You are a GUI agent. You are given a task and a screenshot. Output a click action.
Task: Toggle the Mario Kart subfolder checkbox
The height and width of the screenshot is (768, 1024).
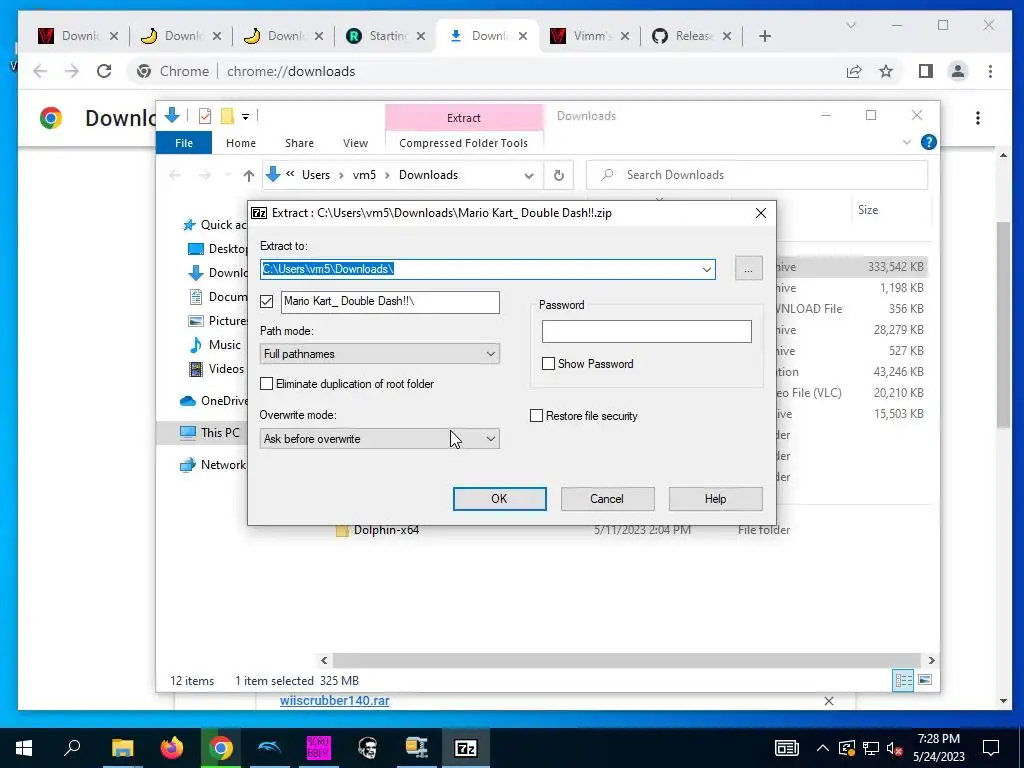(x=266, y=301)
